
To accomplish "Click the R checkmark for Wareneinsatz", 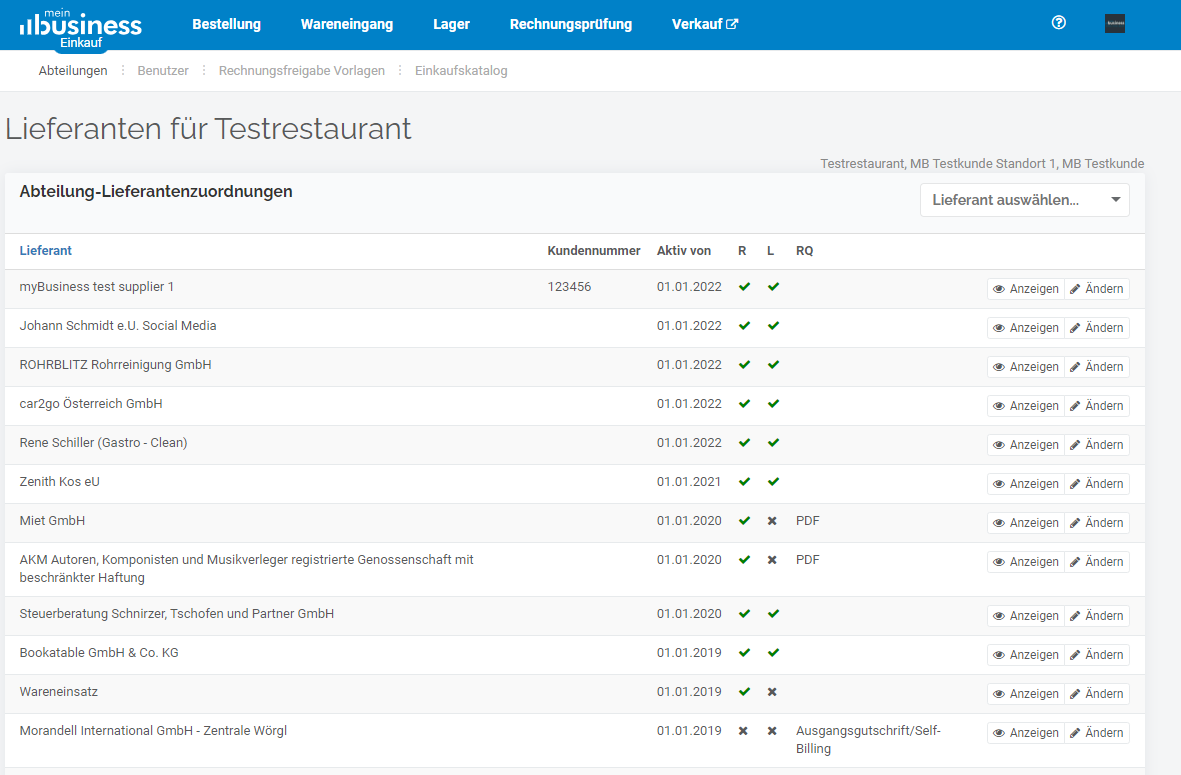I will tap(744, 692).
